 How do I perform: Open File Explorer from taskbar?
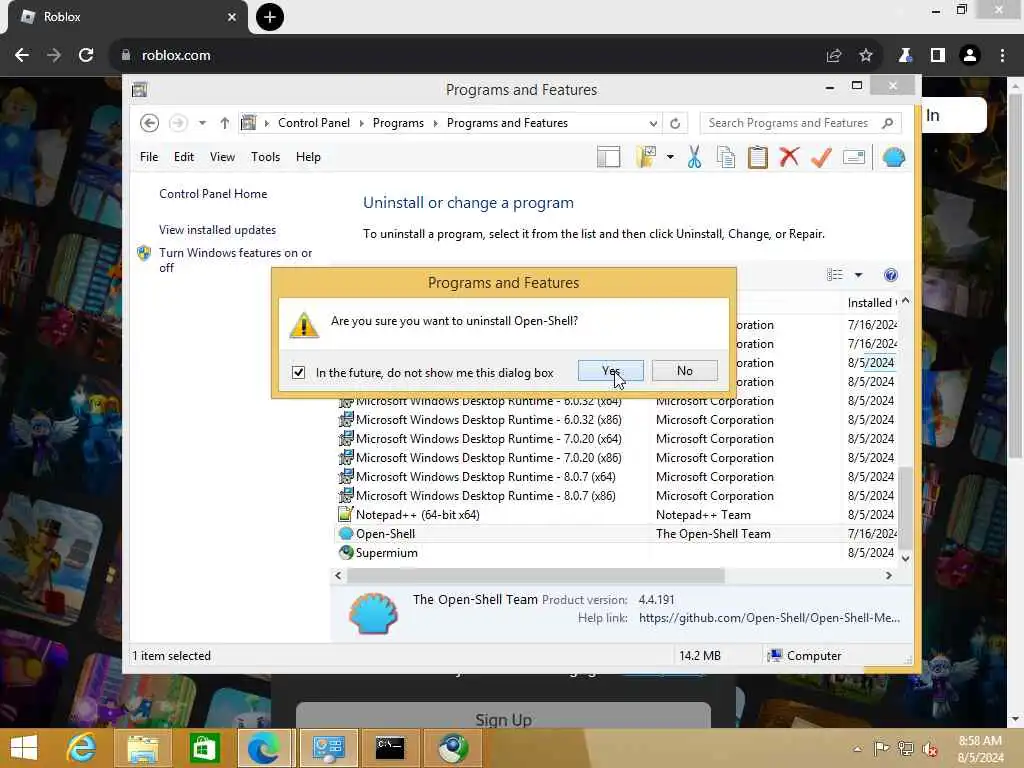143,748
